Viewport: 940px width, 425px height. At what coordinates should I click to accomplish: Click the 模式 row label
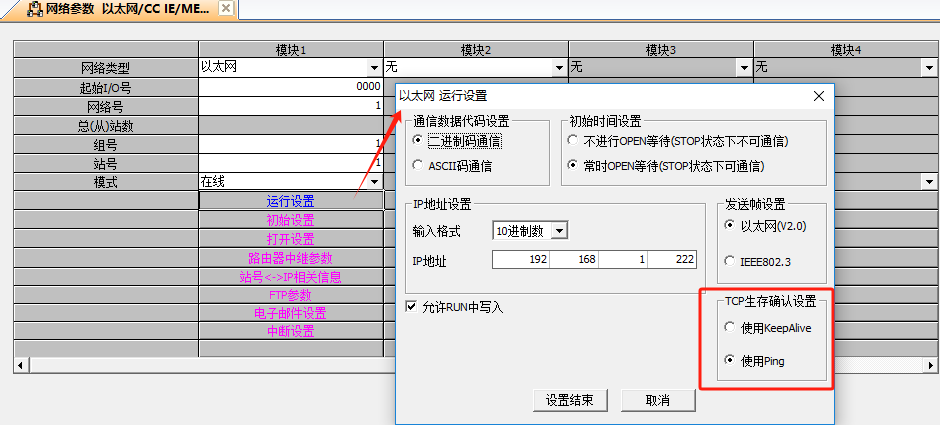click(106, 182)
